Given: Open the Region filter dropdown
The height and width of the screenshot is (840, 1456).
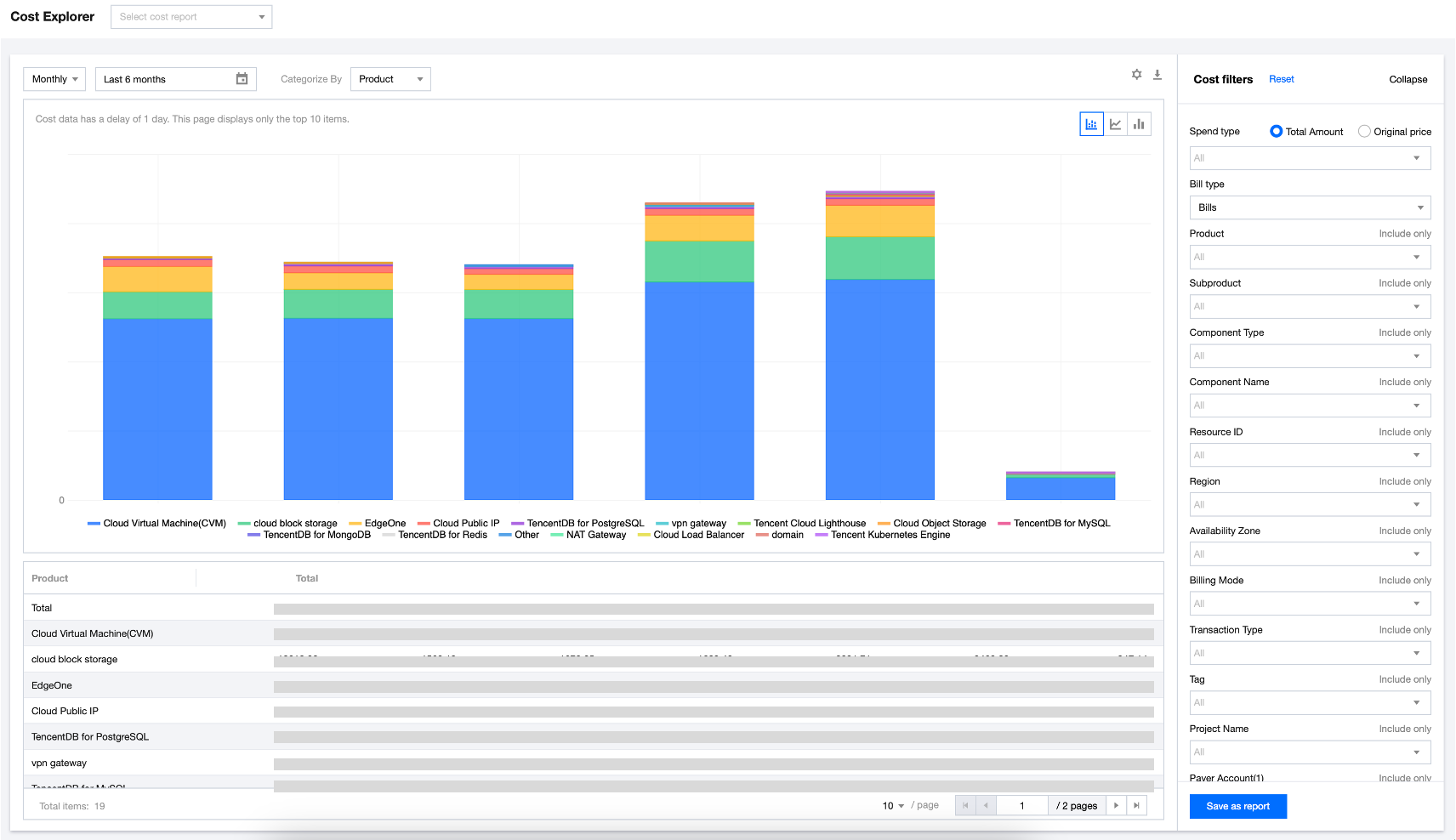Looking at the screenshot, I should 1310,504.
